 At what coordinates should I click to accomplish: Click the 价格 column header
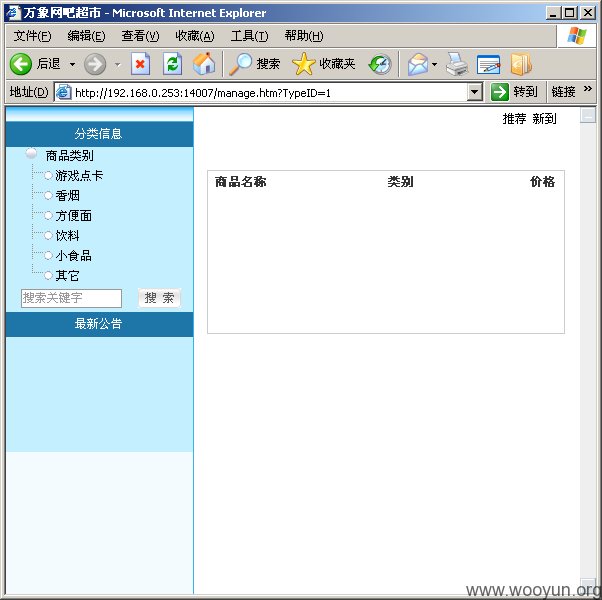click(542, 182)
